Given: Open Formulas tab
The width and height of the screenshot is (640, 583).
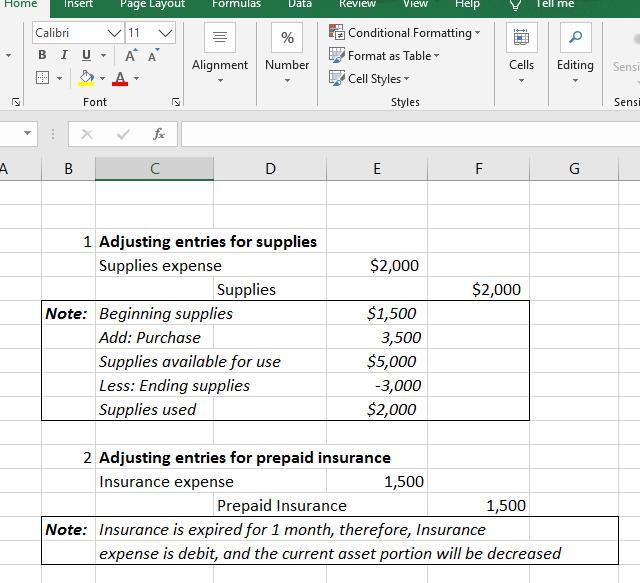Looking at the screenshot, I should tap(236, 4).
